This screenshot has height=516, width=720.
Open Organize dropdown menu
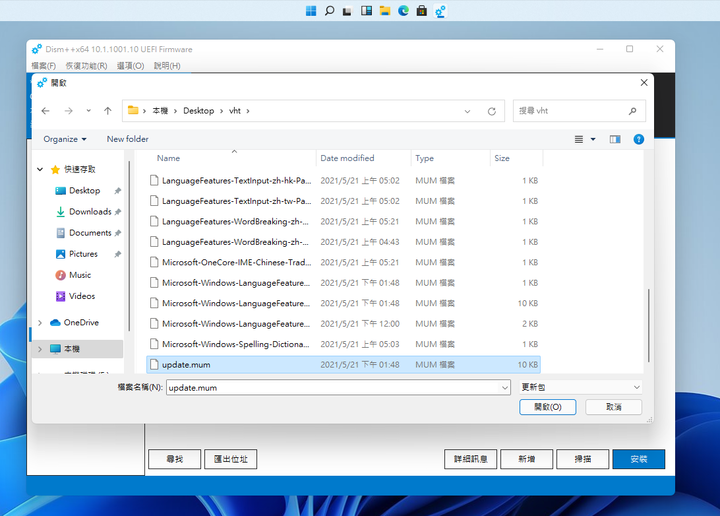pyautogui.click(x=65, y=139)
